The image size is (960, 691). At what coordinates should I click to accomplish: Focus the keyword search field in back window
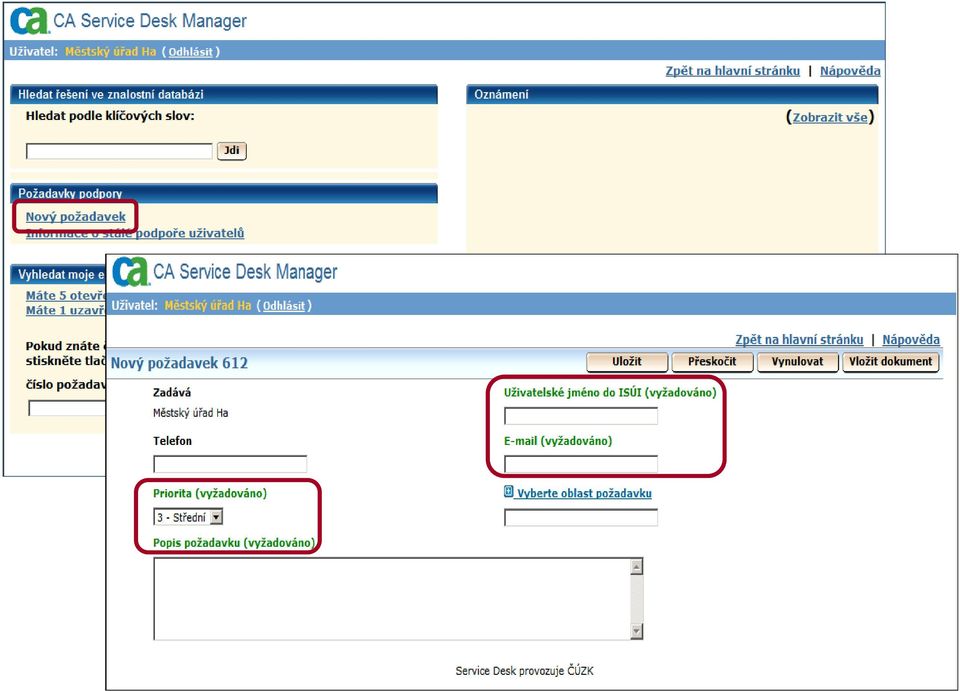(119, 151)
